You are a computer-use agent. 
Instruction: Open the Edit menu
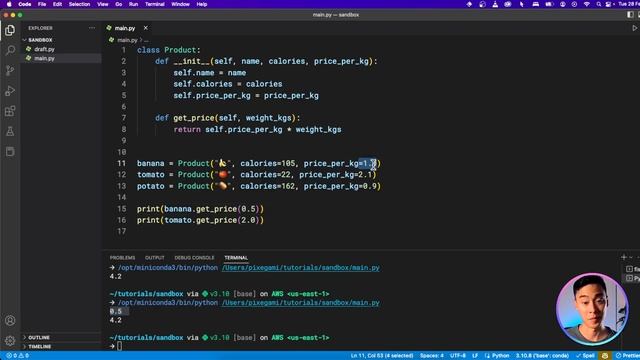pos(57,4)
